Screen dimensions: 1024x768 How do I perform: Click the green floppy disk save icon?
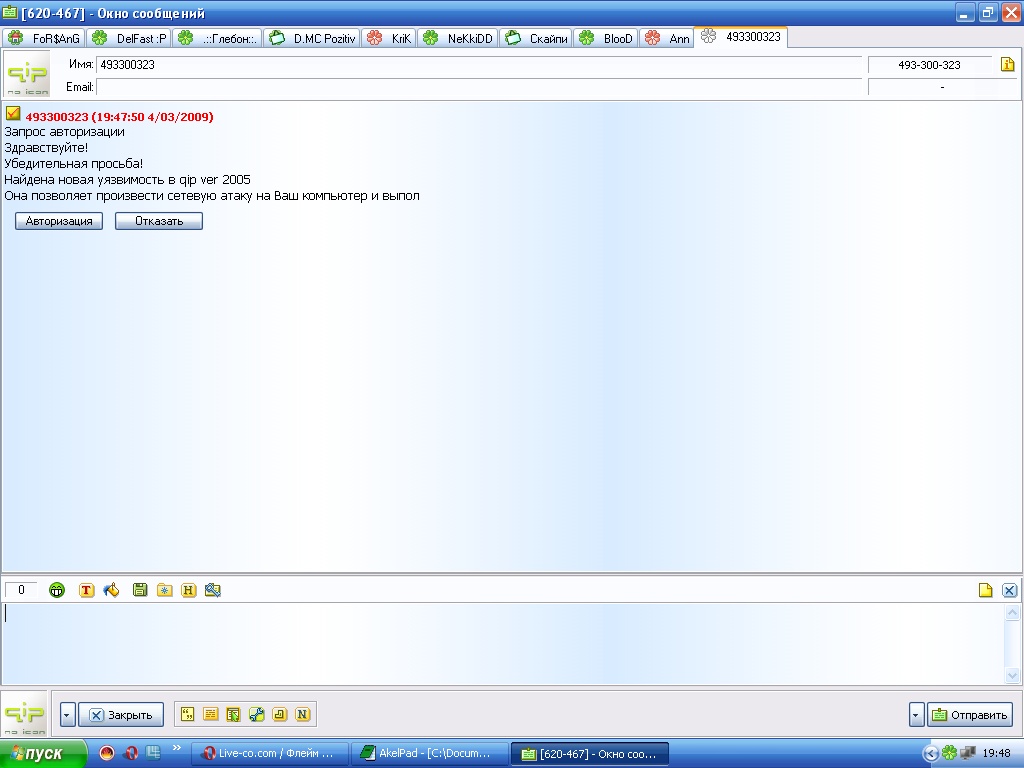click(140, 590)
